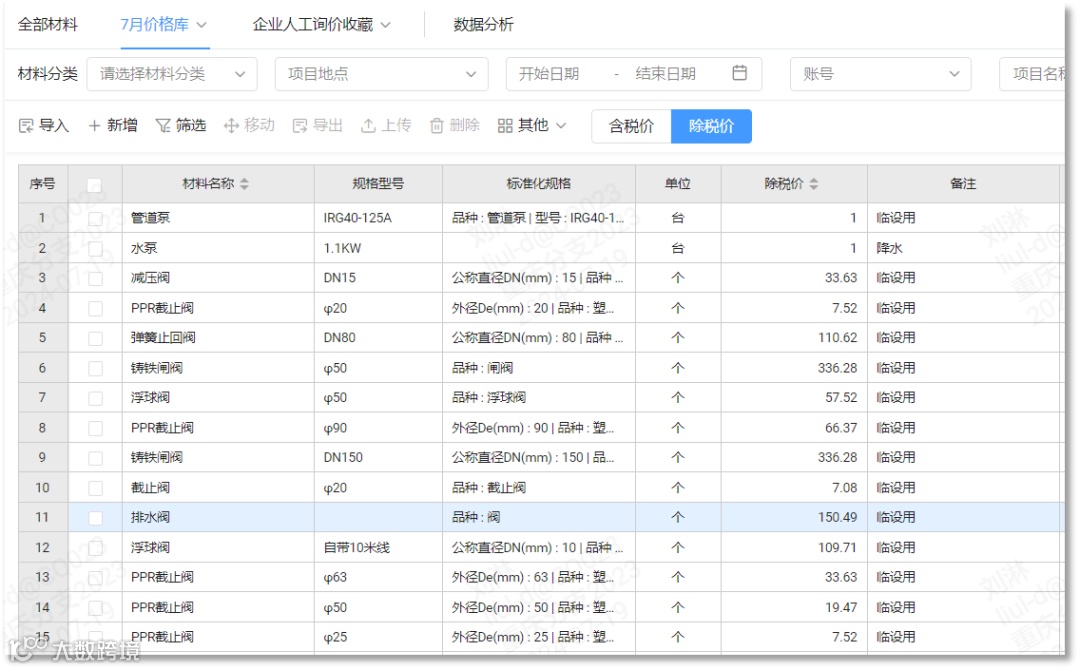Click the 删除 trash icon

click(437, 126)
